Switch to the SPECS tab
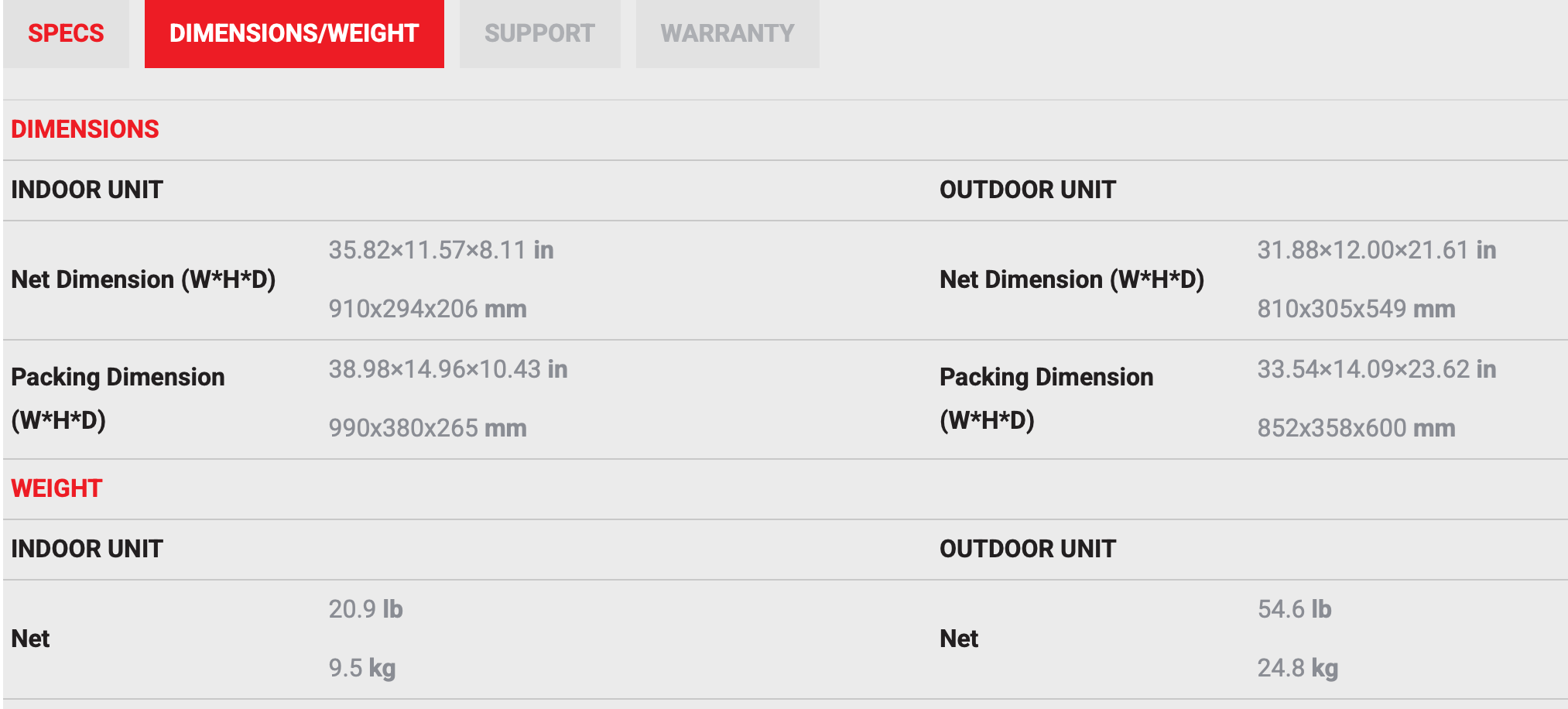 66,33
